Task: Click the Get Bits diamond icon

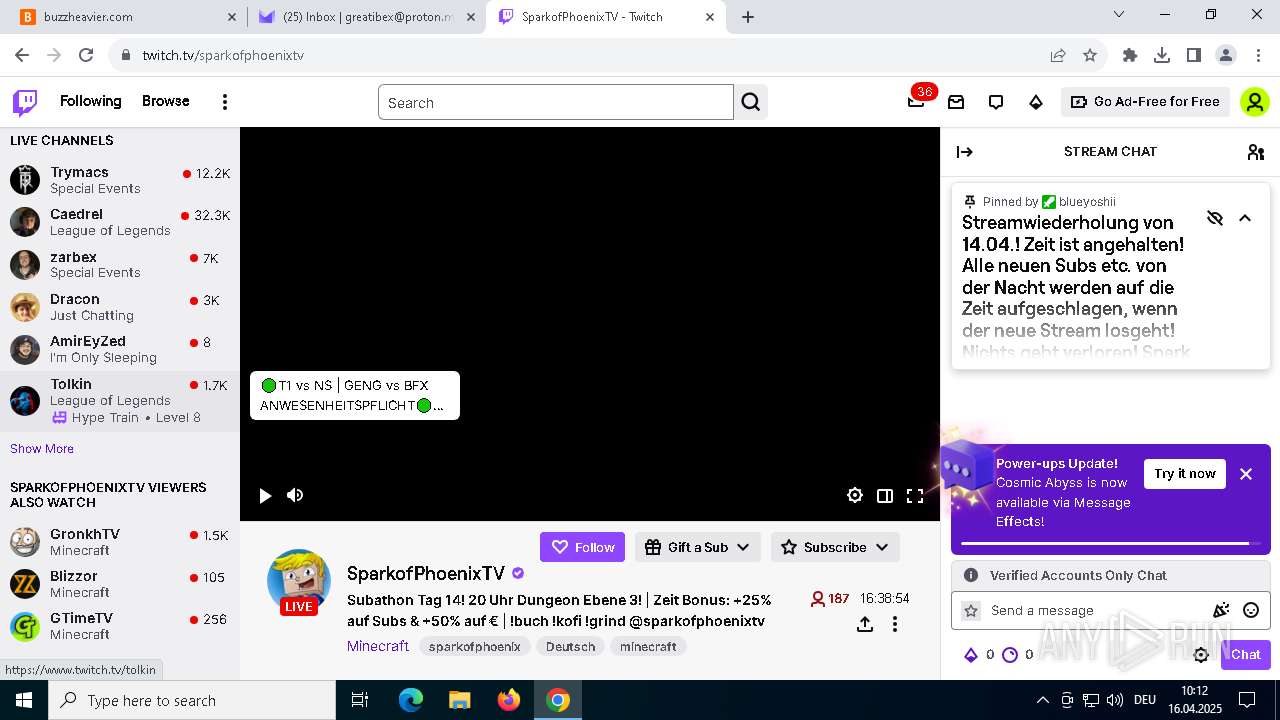Action: coord(1036,102)
